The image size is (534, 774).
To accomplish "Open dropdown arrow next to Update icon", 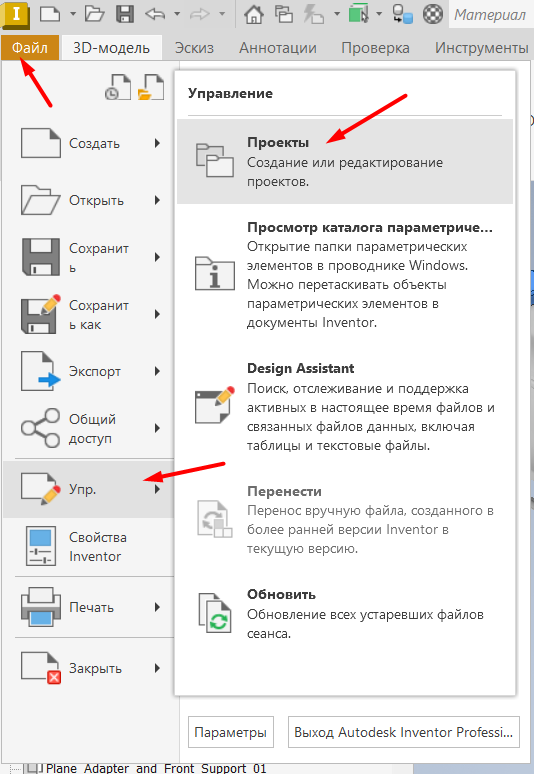I will (337, 14).
